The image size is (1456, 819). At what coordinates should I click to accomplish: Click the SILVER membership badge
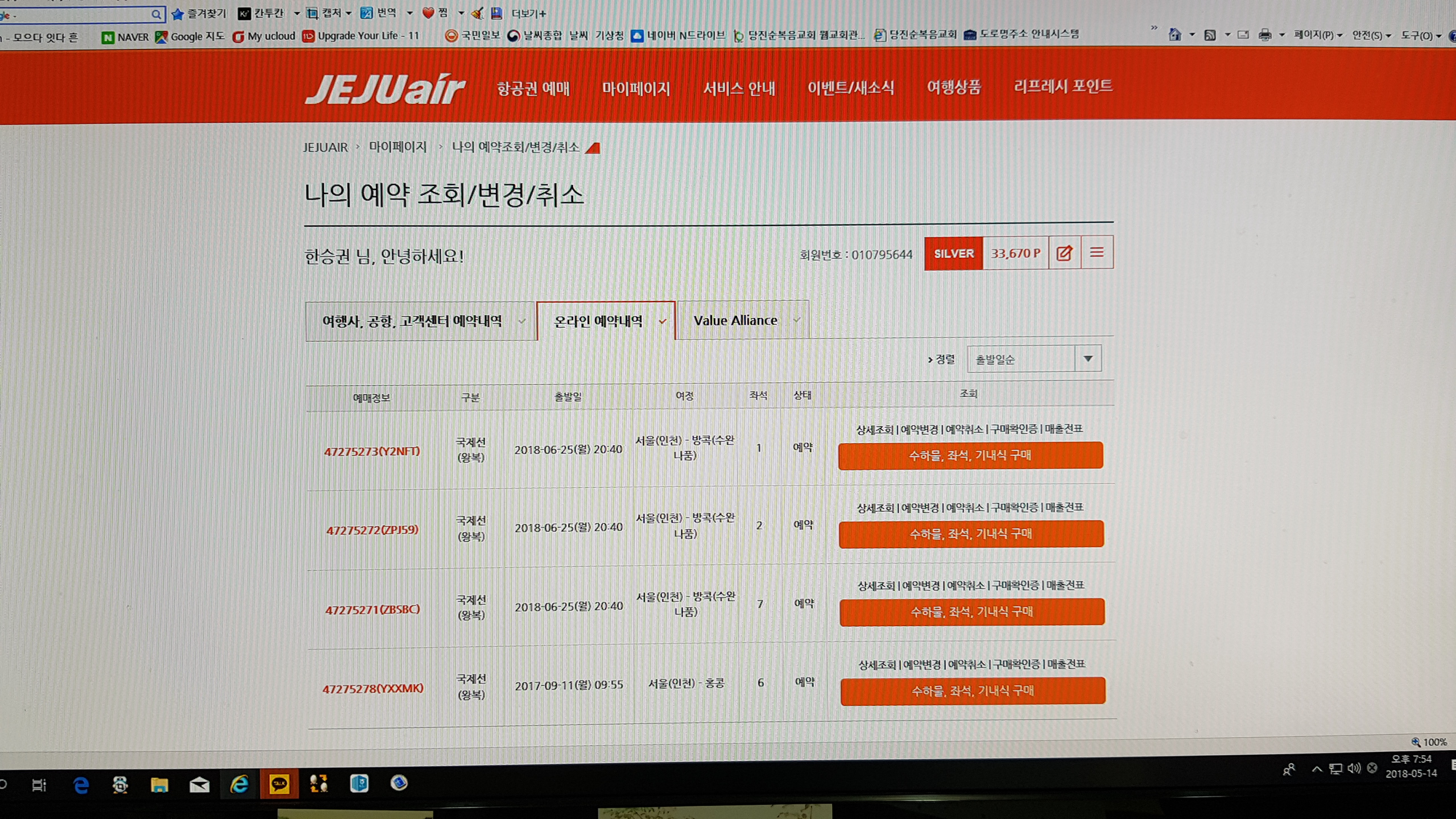954,254
